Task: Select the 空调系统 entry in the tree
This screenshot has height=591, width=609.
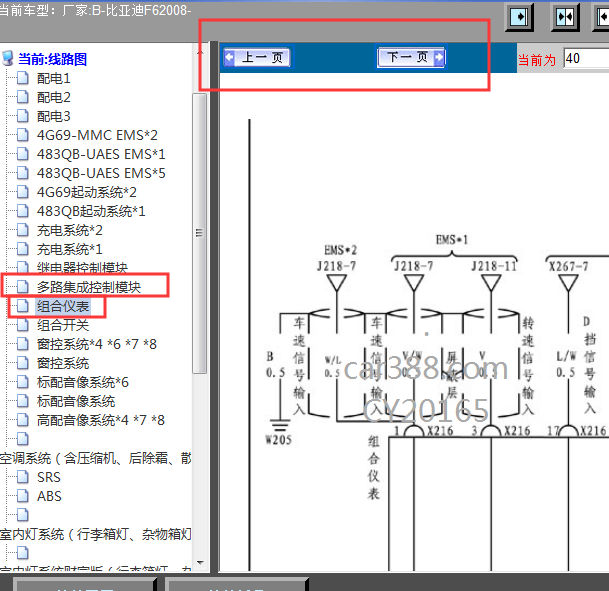Action: (x=96, y=459)
